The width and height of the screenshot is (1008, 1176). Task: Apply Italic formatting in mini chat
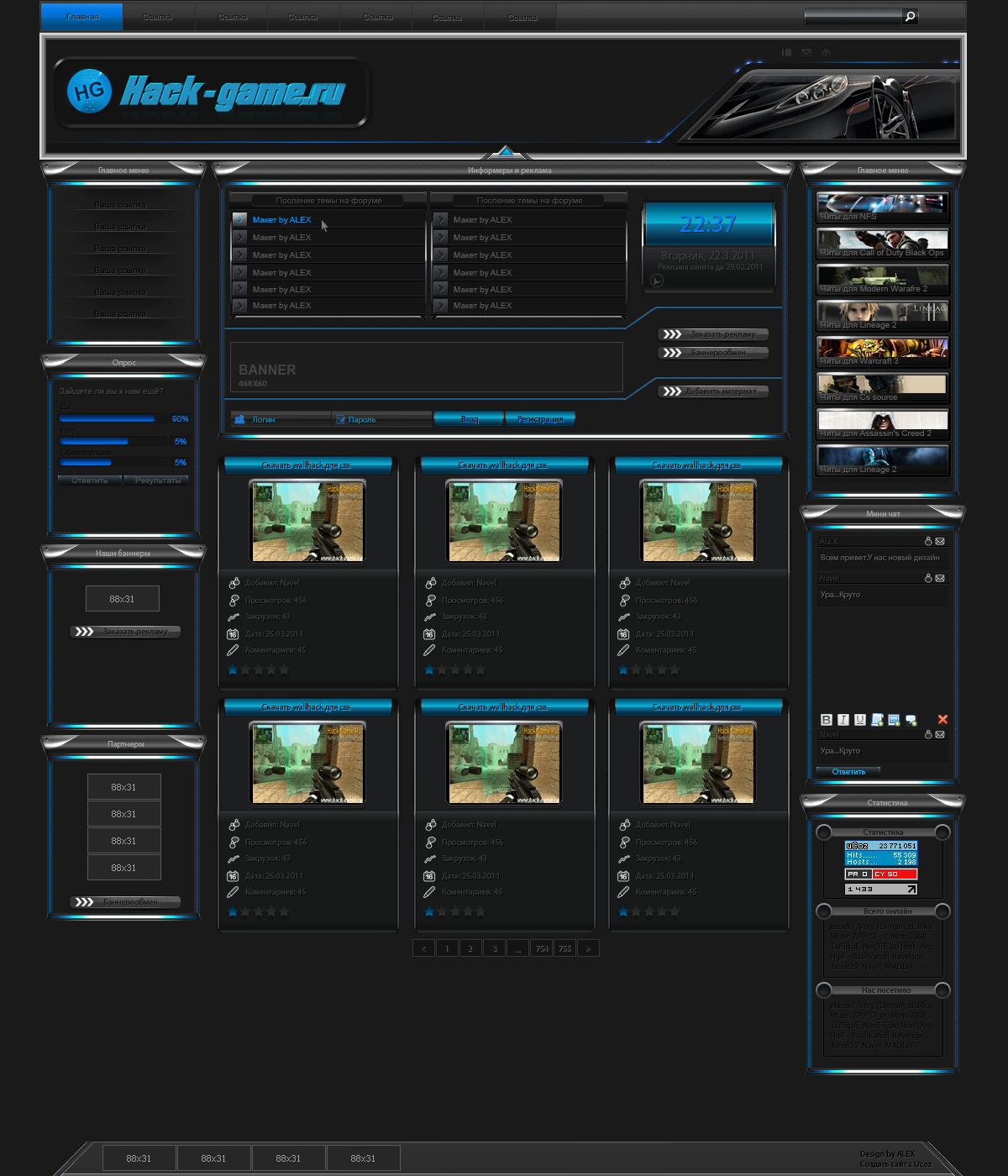click(843, 720)
